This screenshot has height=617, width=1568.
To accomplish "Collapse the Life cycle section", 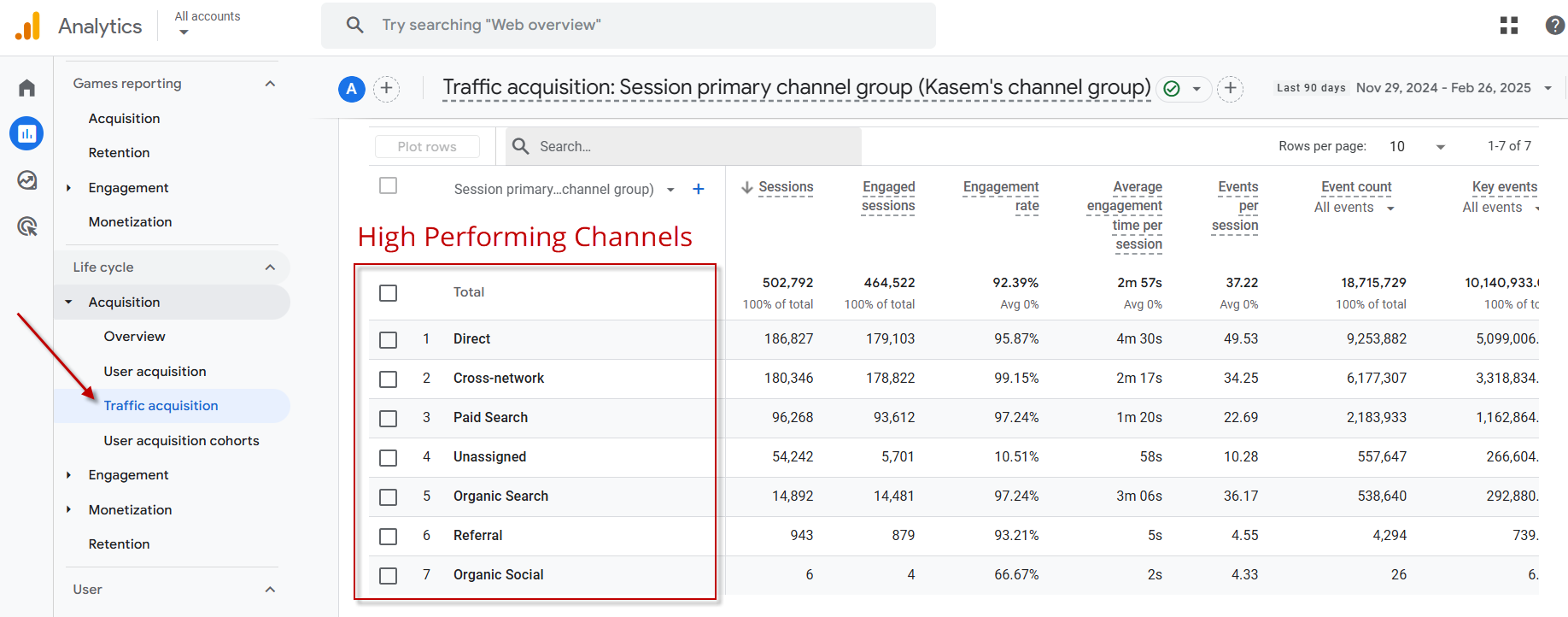I will (x=270, y=267).
